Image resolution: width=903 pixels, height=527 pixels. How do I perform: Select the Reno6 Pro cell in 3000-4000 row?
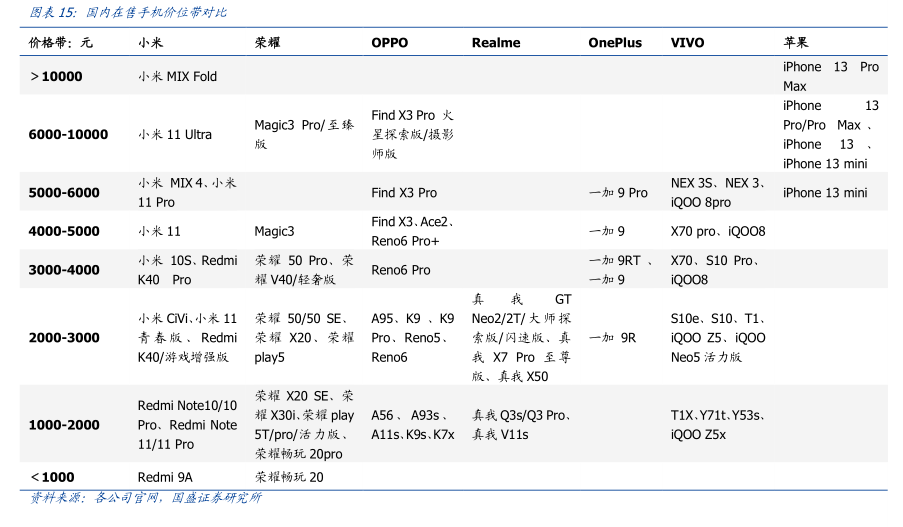pyautogui.click(x=401, y=270)
